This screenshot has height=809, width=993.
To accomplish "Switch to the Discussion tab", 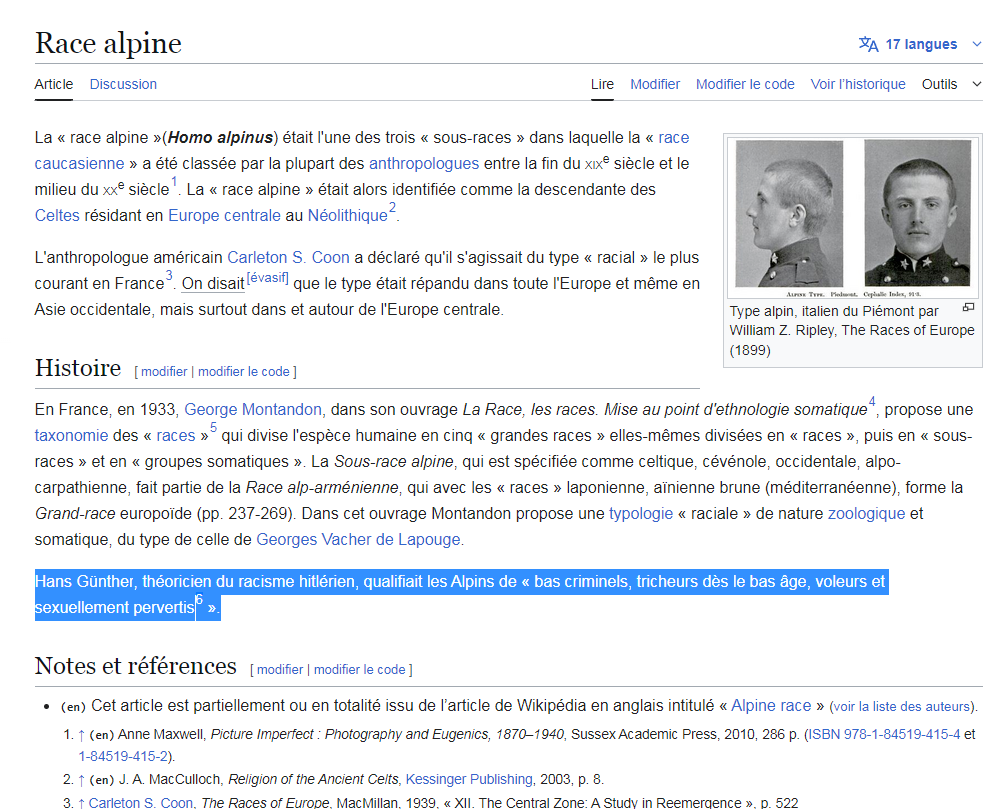I will click(x=123, y=84).
